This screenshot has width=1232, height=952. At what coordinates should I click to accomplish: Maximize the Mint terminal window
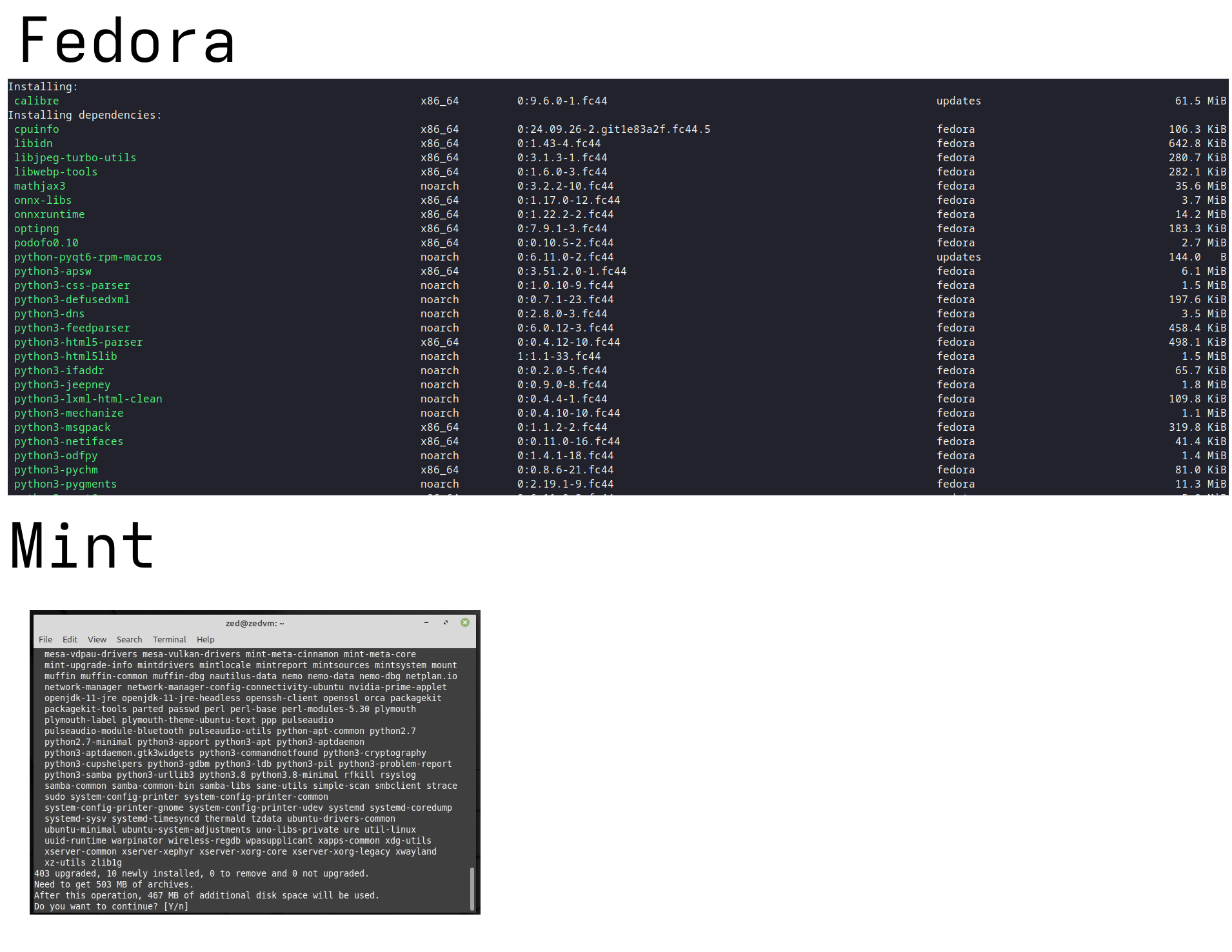click(x=446, y=622)
